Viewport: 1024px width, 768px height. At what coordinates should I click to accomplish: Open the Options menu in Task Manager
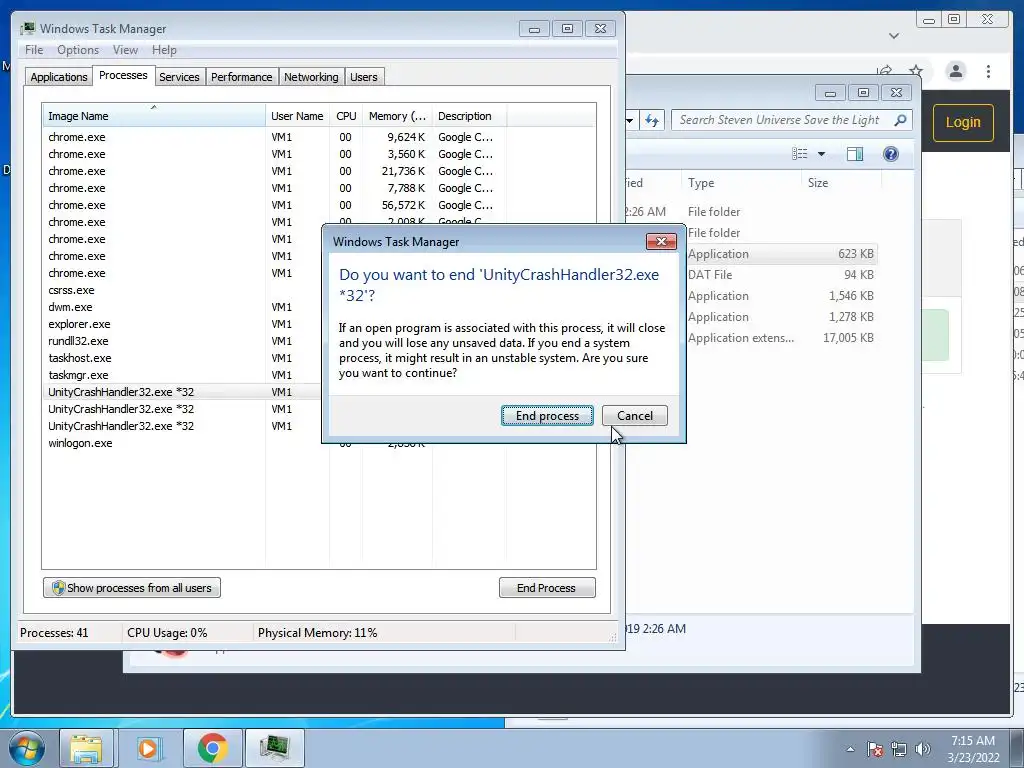click(78, 50)
